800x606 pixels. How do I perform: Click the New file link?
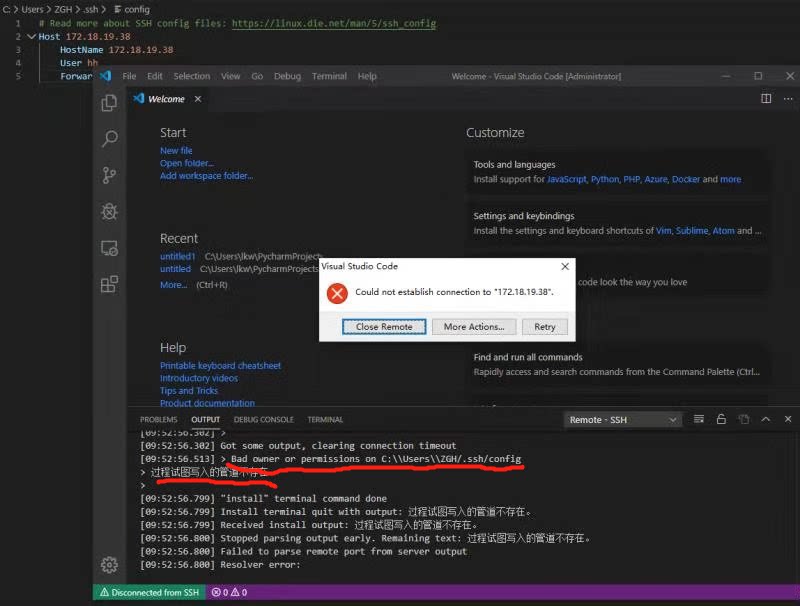pos(176,150)
